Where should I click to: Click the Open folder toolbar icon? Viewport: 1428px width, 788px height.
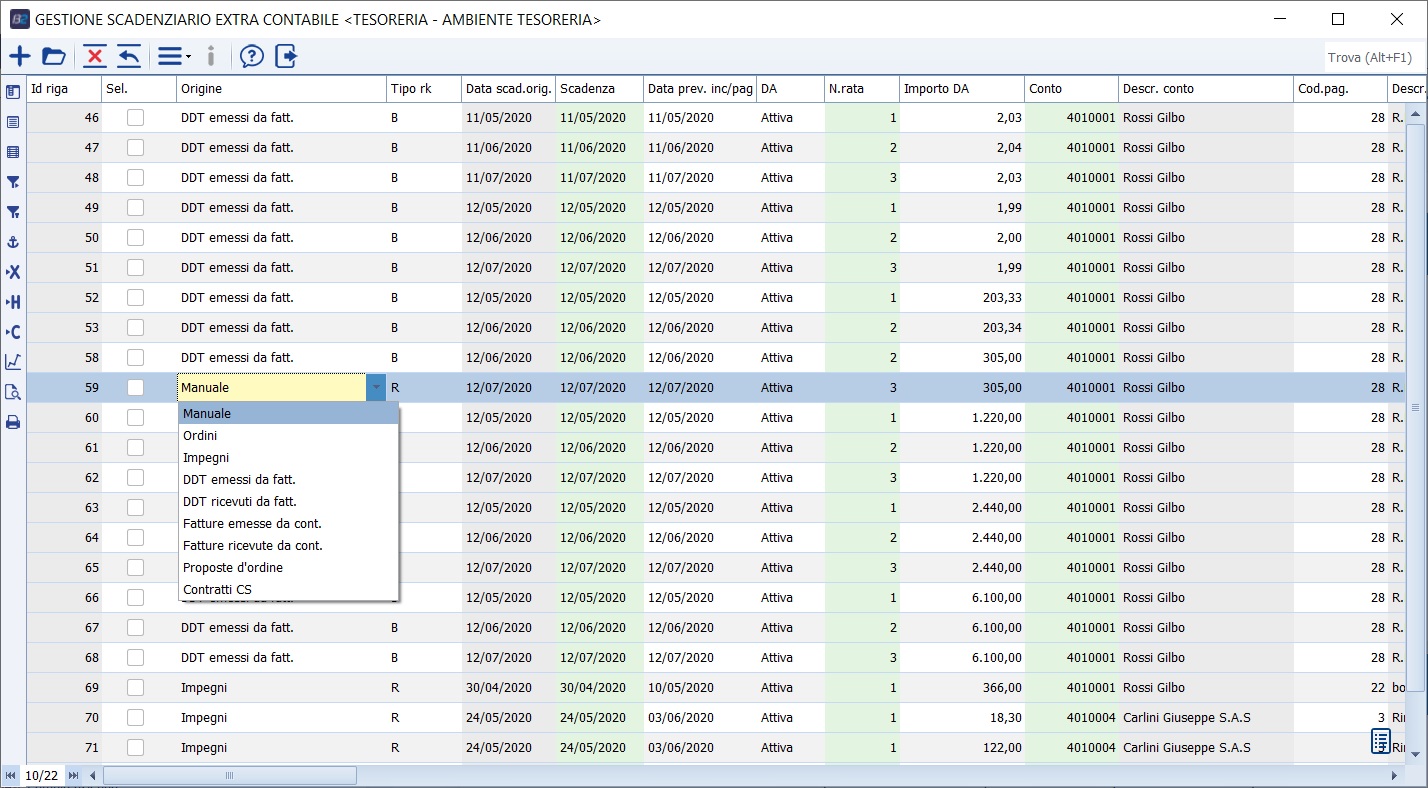click(x=54, y=56)
